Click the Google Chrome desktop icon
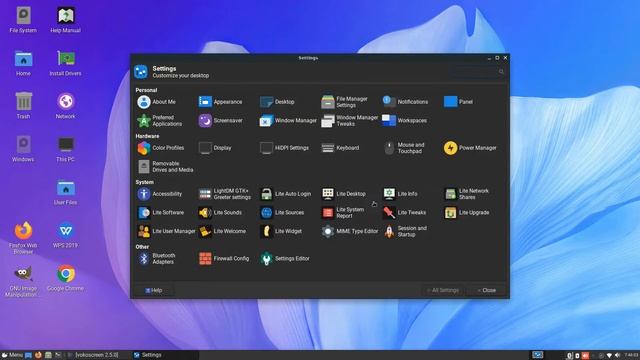Screen dimensions: 640x360 click(65, 278)
